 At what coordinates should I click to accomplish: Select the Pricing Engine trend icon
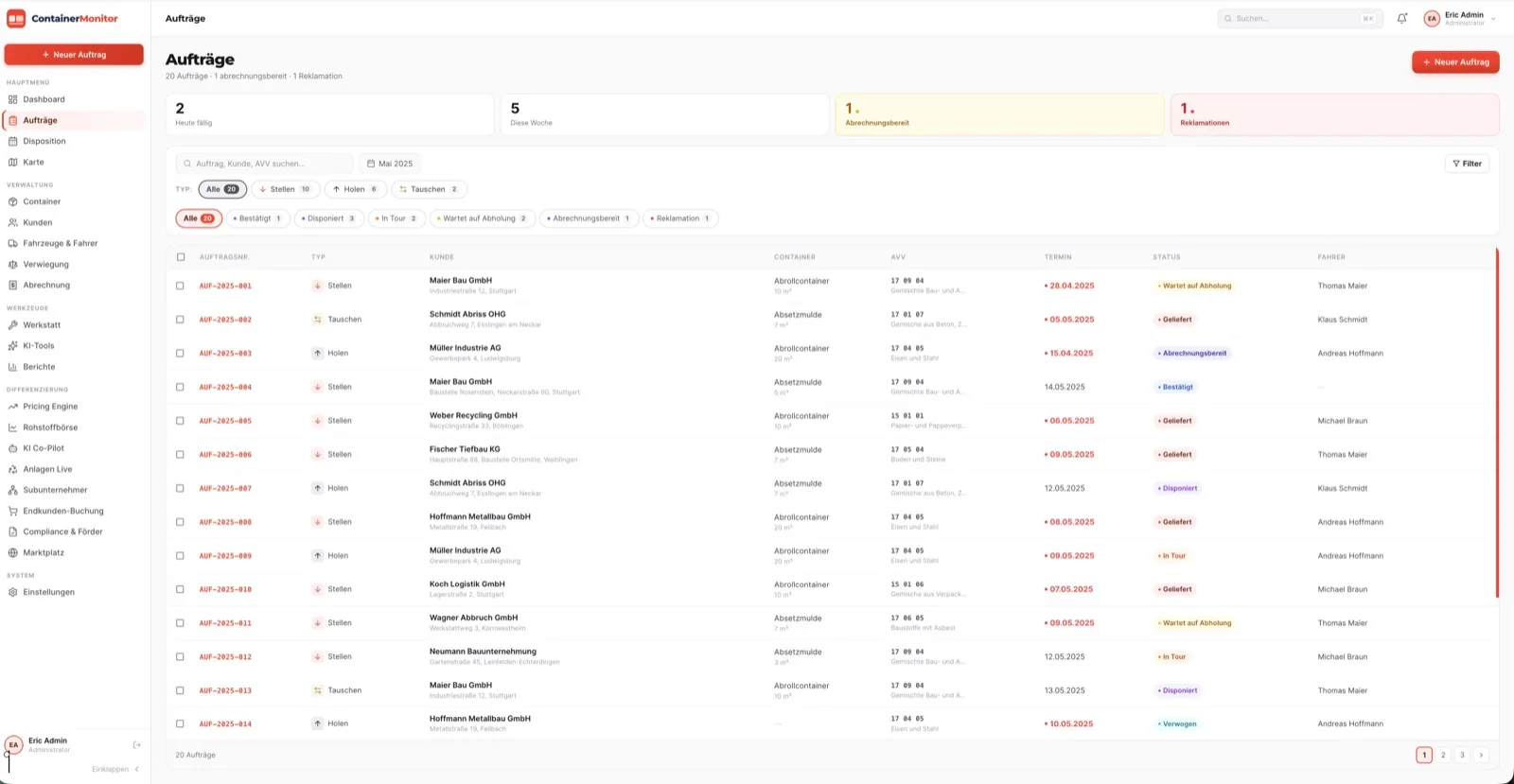(13, 407)
